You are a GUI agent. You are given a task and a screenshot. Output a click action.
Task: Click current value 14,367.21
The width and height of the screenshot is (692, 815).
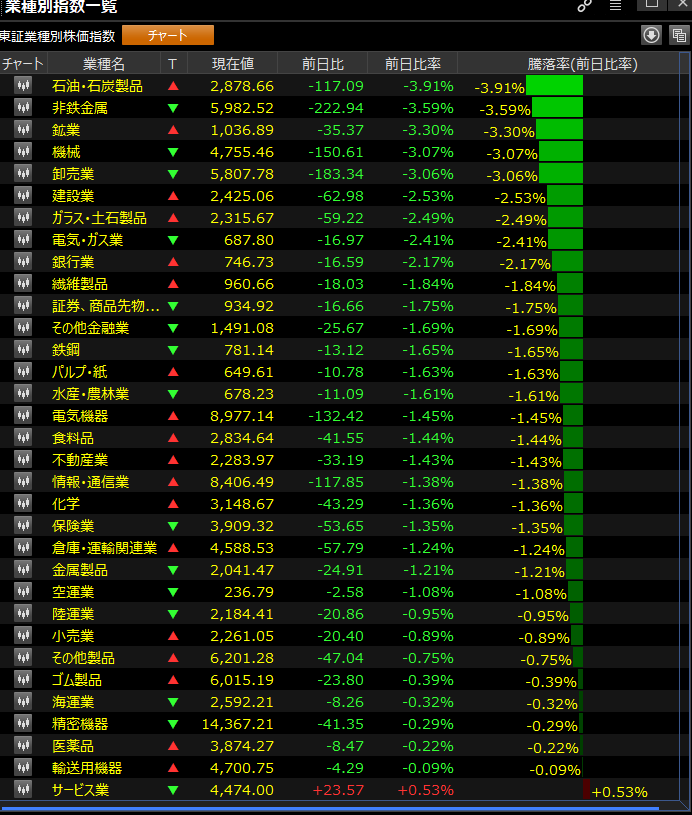[238, 724]
